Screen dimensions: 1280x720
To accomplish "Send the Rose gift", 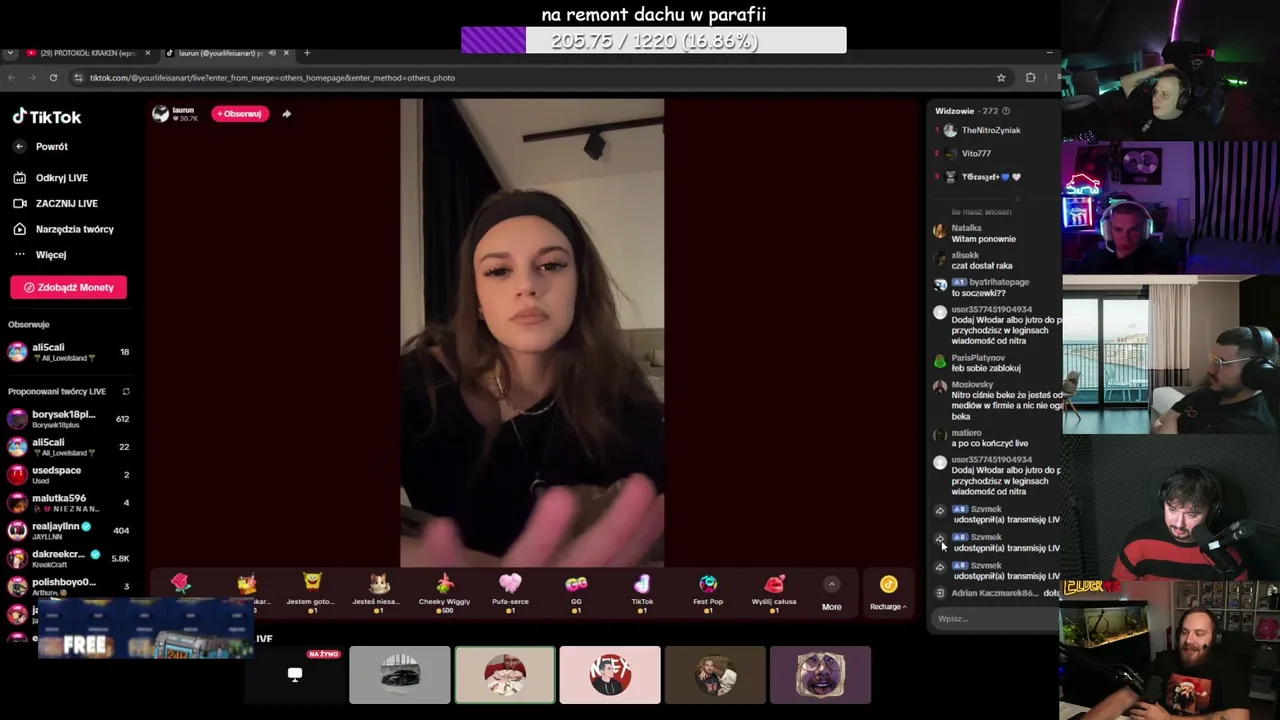I will (x=181, y=589).
